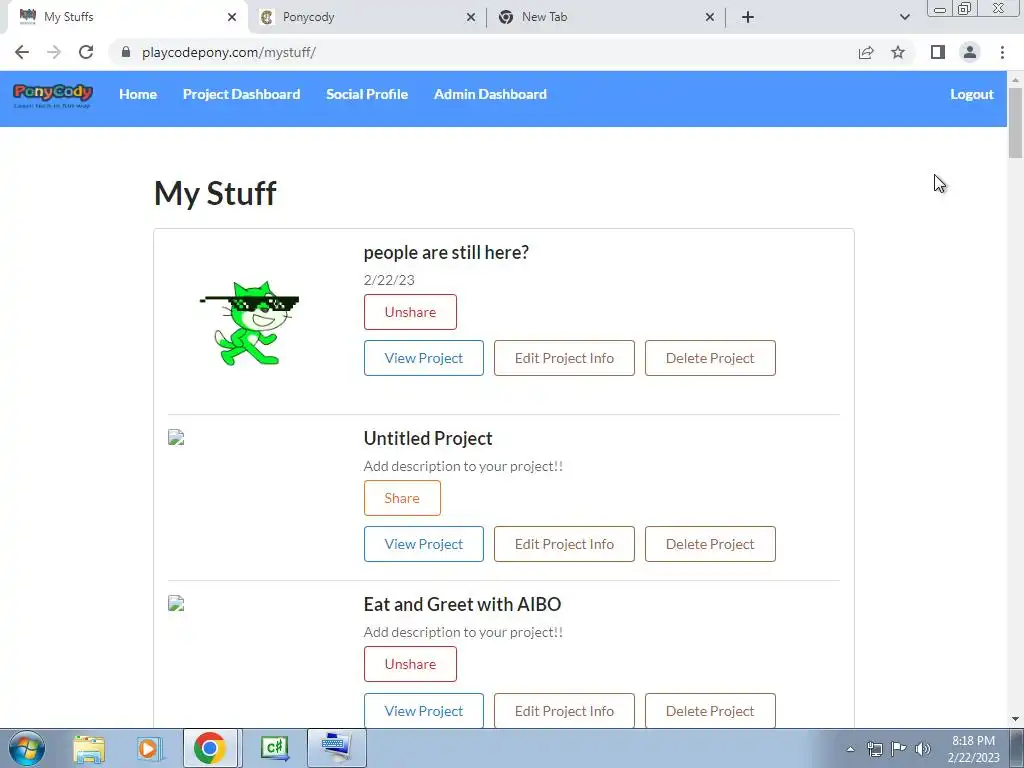Screen dimensions: 1024x768
Task: View the Untitled Project
Action: (x=424, y=544)
